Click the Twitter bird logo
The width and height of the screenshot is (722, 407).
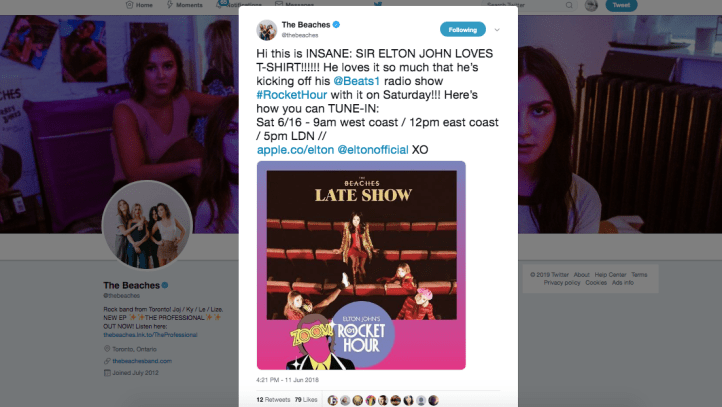click(x=378, y=4)
